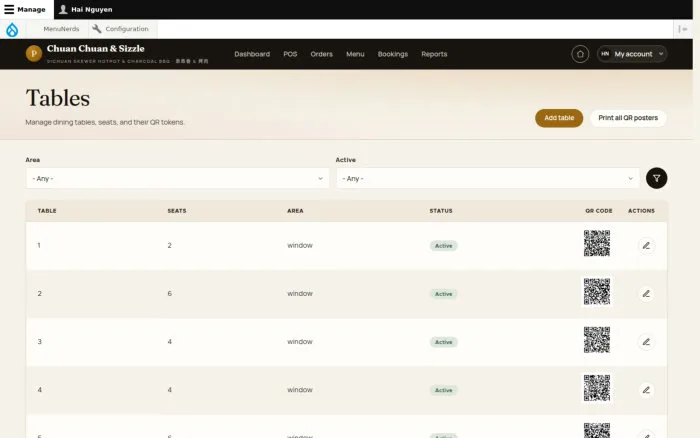Click the seats value 2 in table 1 row
This screenshot has height=438, width=700.
click(170, 245)
